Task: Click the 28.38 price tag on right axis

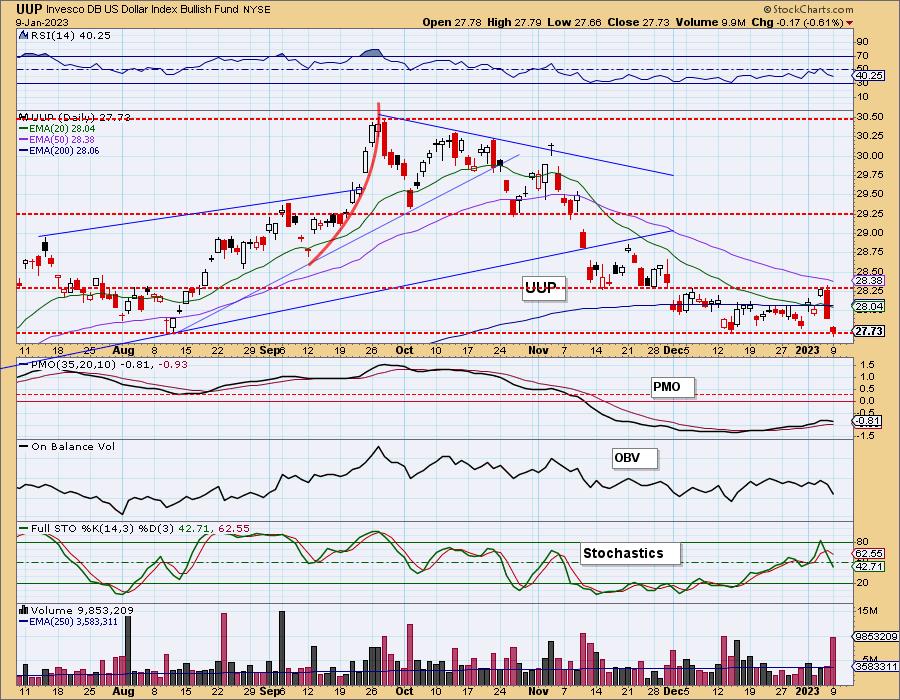Action: 869,281
